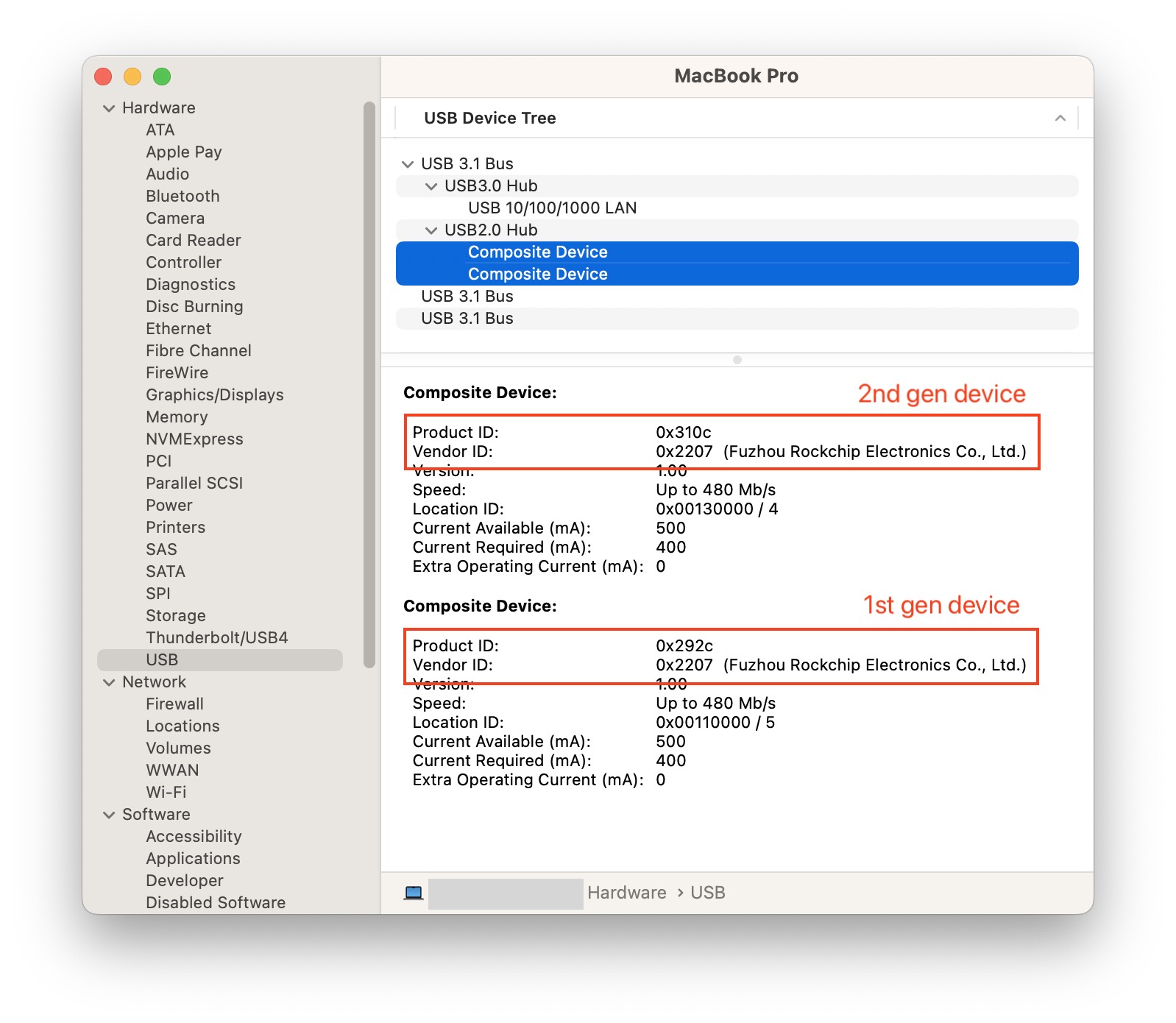Show Memory information
Image resolution: width=1176 pixels, height=1023 pixels.
click(177, 417)
